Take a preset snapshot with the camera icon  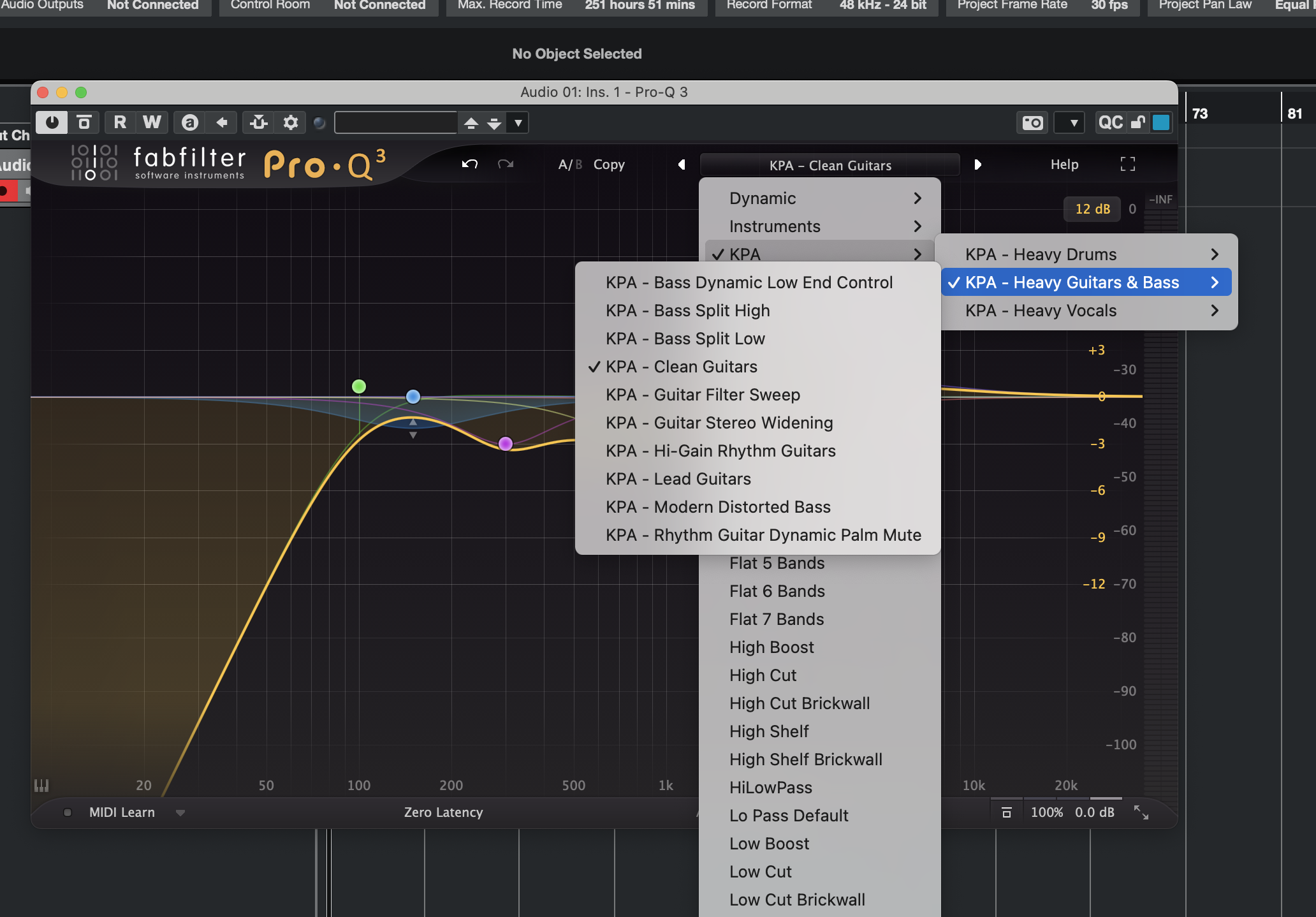tap(1031, 122)
